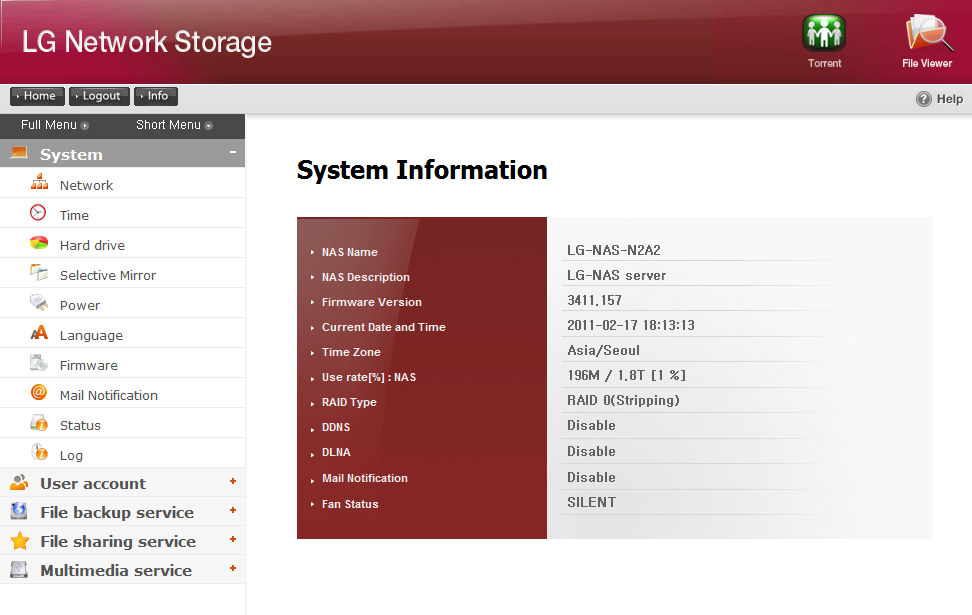Click the Mail Notification @ icon

[x=38, y=392]
